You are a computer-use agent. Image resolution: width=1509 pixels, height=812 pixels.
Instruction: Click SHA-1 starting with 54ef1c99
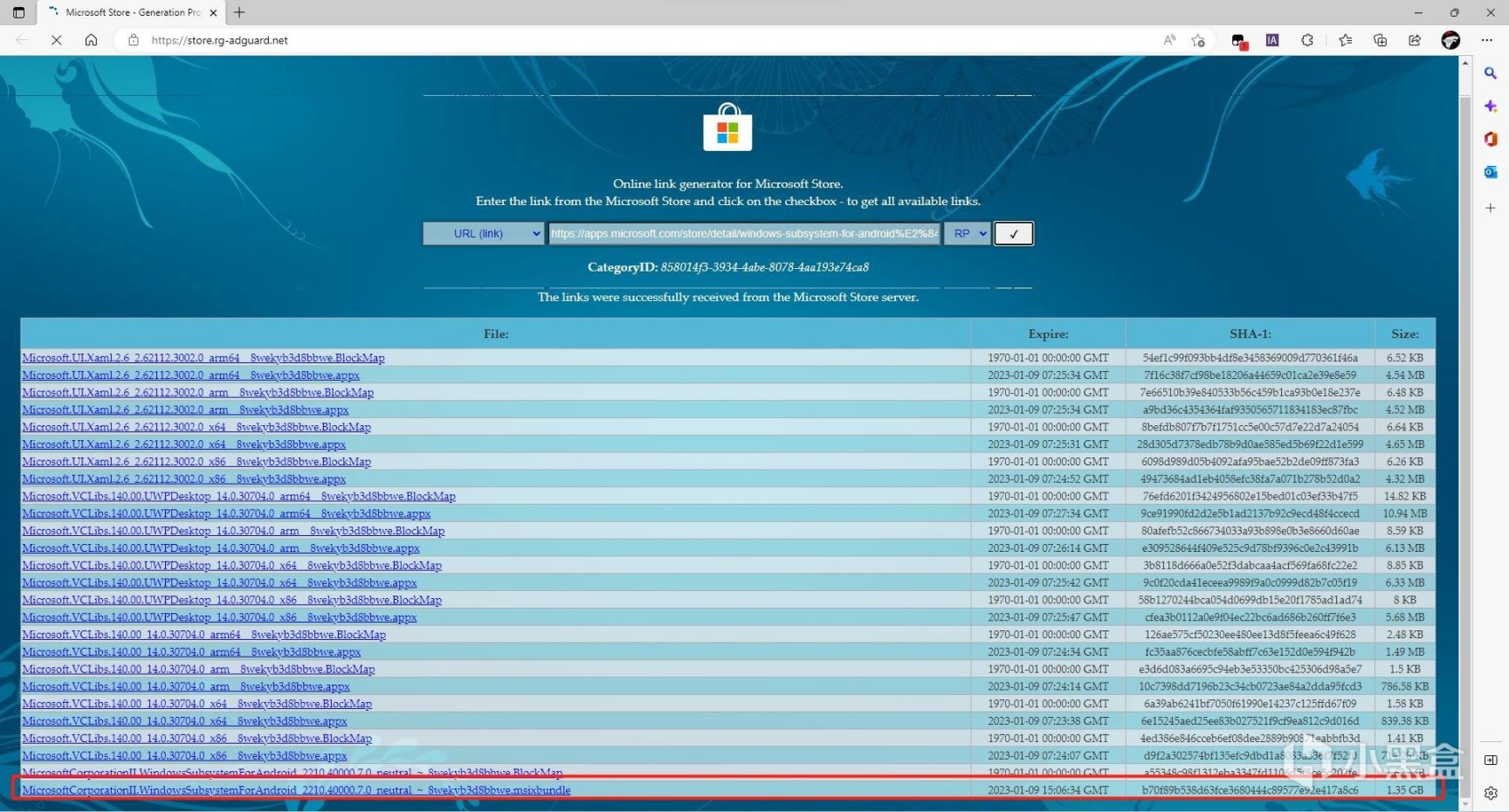1251,358
